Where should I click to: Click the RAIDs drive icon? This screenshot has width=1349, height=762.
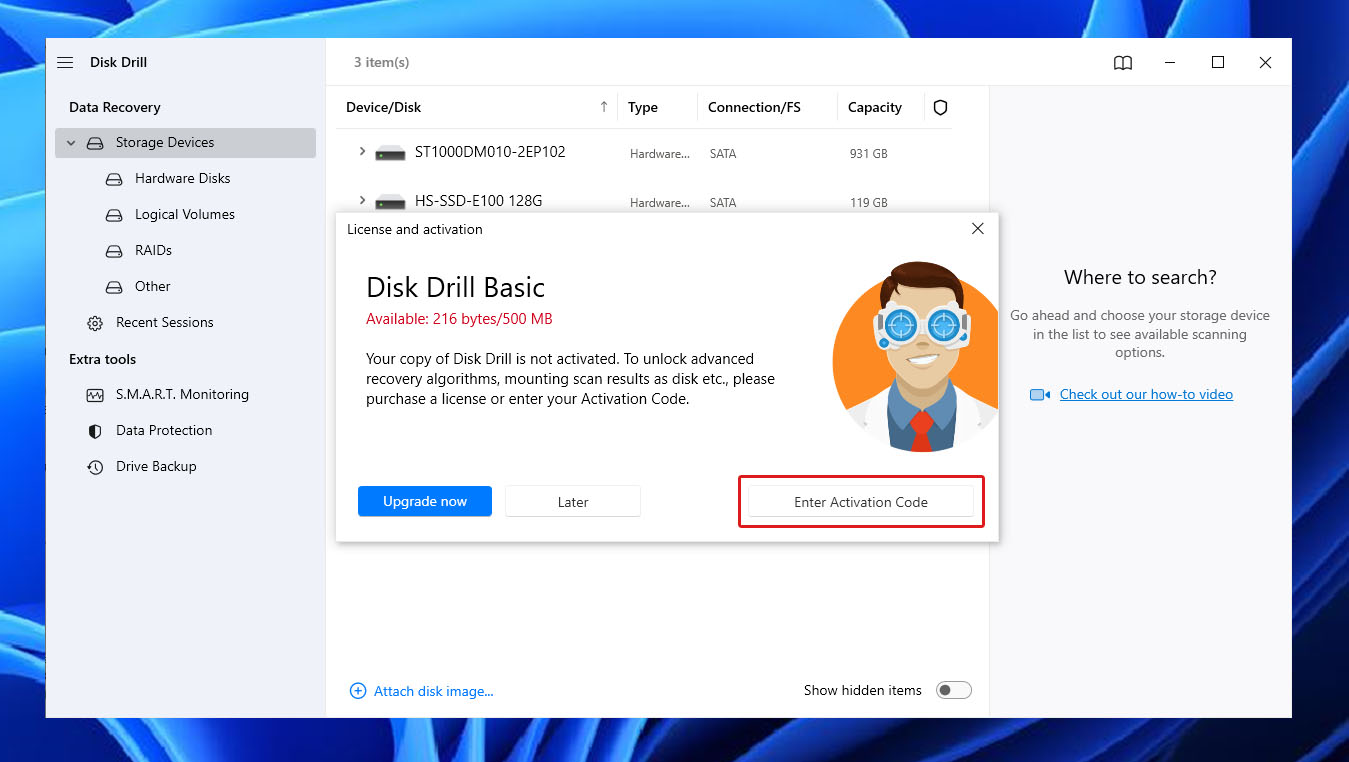click(x=115, y=251)
